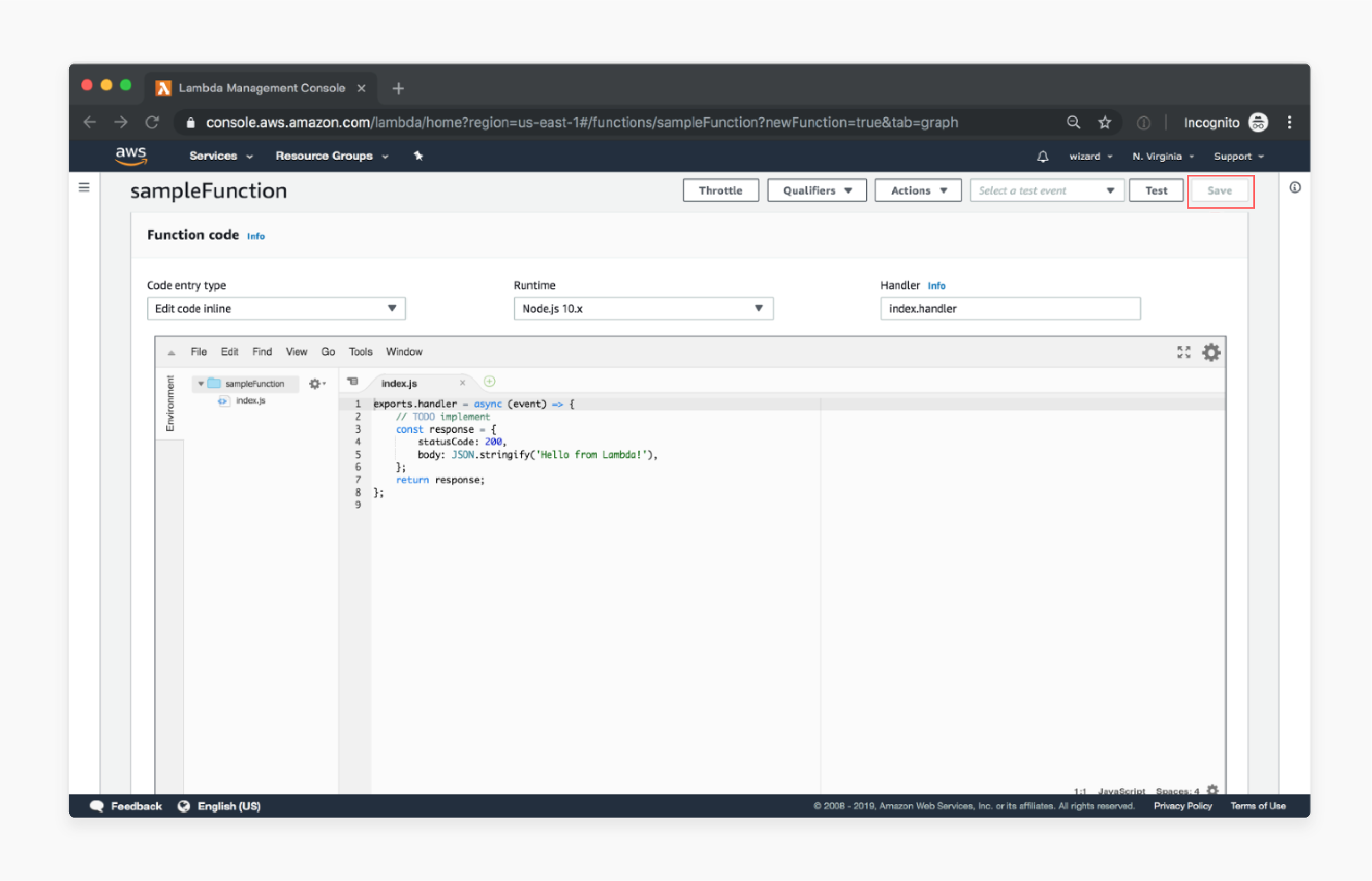Open the Services dropdown
This screenshot has width=1372, height=881.
click(221, 156)
